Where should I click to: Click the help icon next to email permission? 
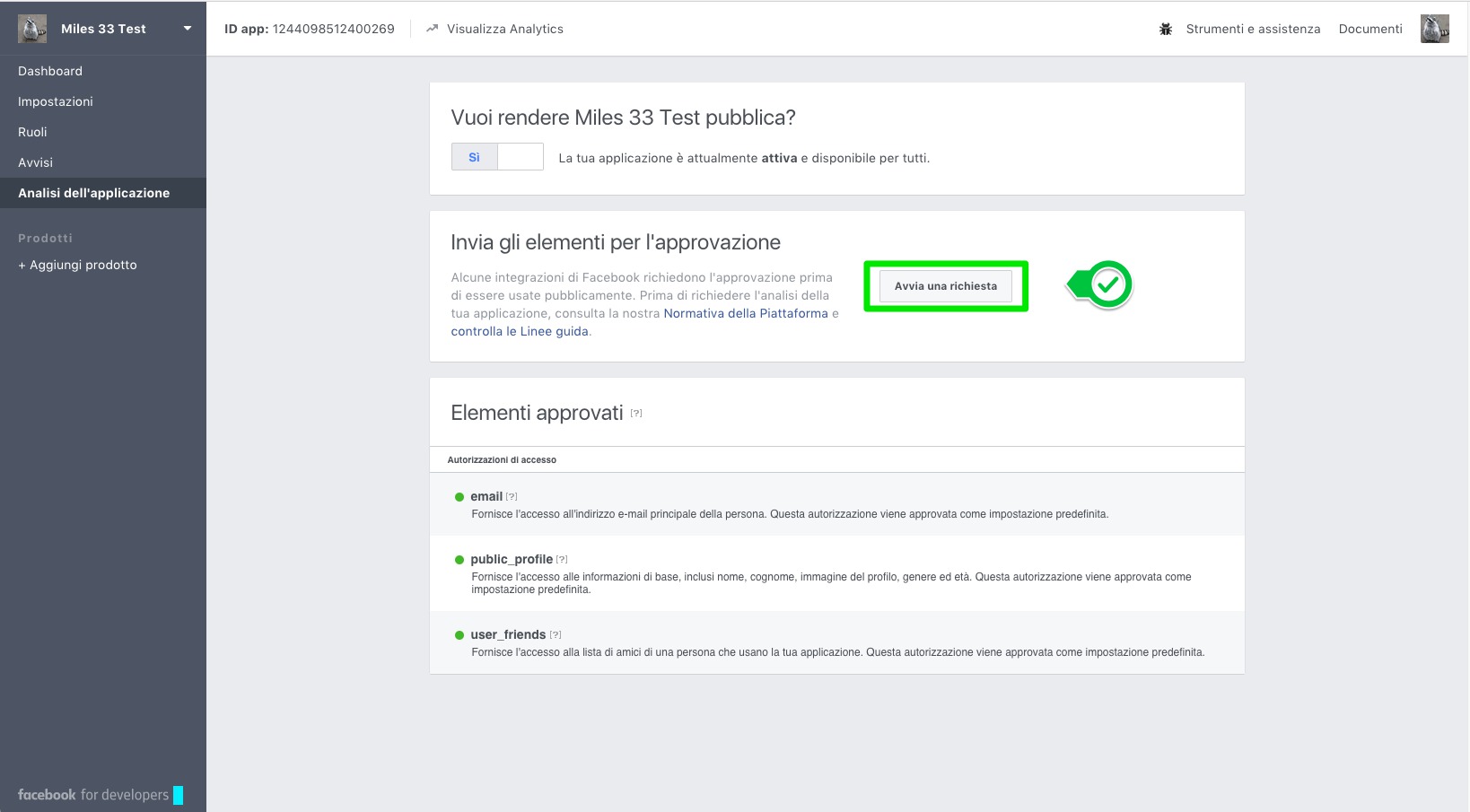click(512, 497)
